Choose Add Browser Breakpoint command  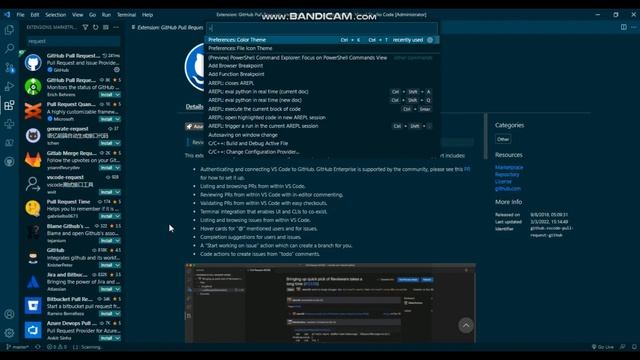(x=321, y=66)
